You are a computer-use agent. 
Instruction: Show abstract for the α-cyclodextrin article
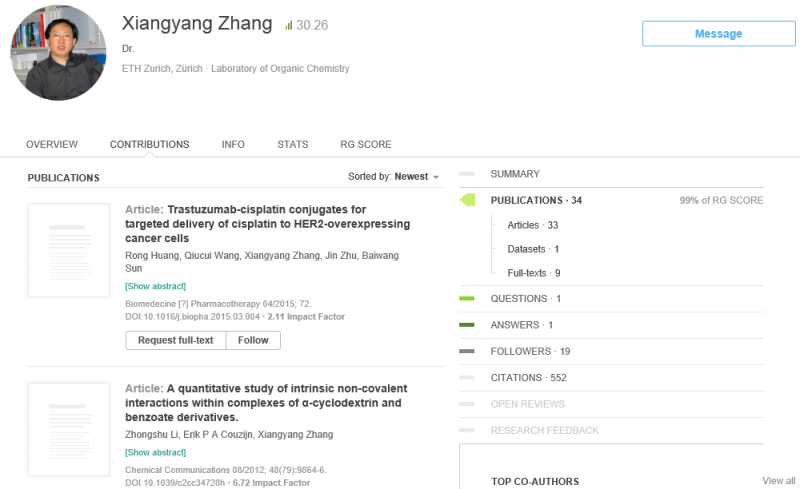155,453
